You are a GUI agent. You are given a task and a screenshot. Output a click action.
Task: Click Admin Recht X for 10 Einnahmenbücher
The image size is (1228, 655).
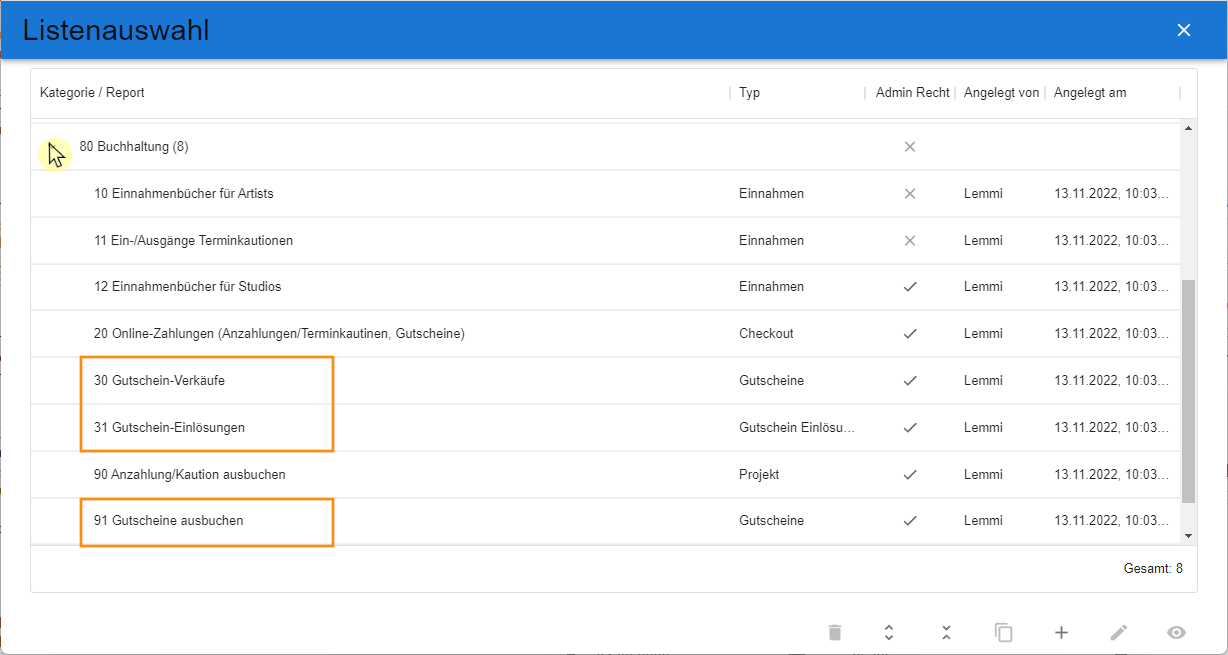(x=910, y=193)
